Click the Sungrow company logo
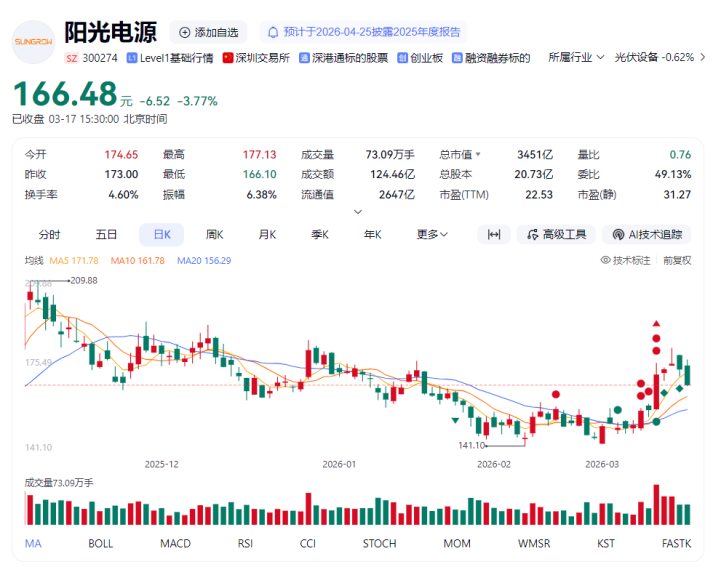Viewport: 713px width, 568px height. click(34, 42)
